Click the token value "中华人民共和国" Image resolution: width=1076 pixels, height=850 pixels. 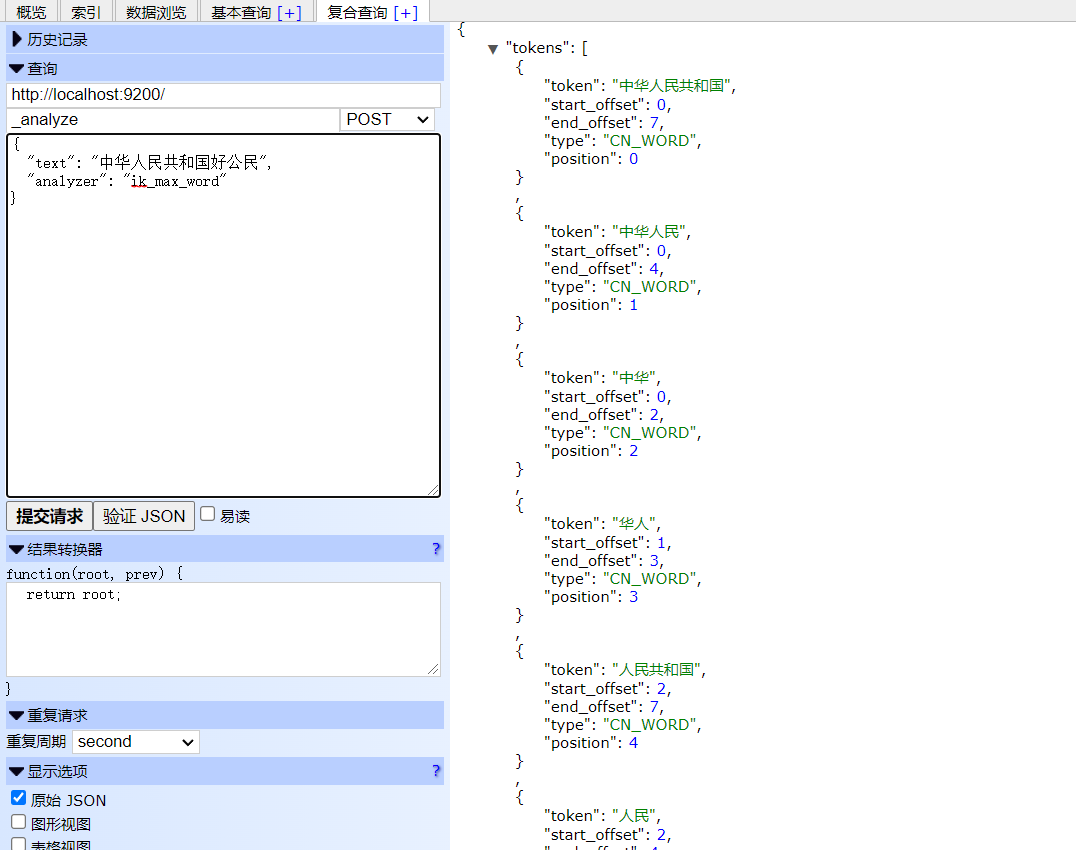(670, 86)
